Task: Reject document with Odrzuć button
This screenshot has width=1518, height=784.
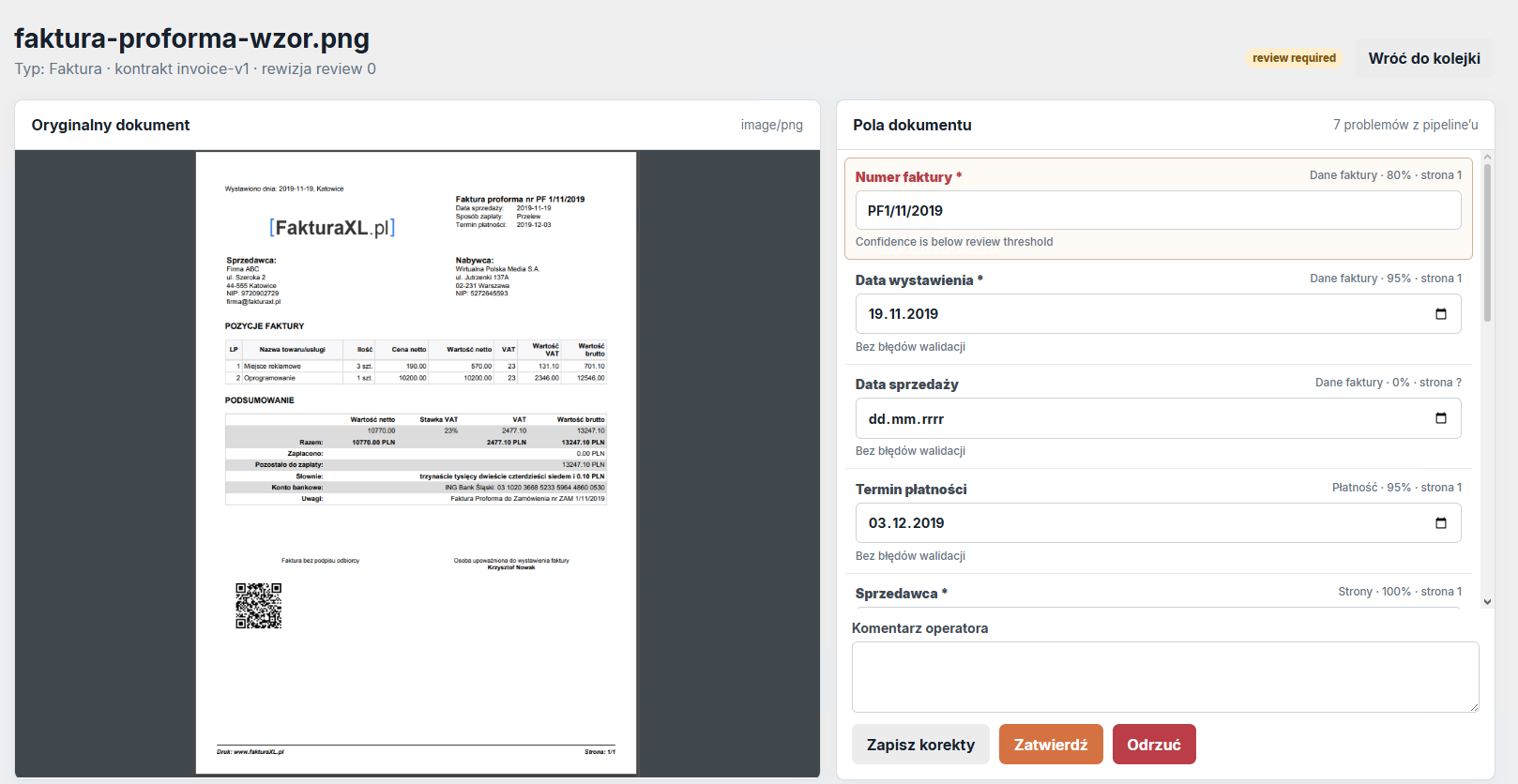Action: 1154,745
